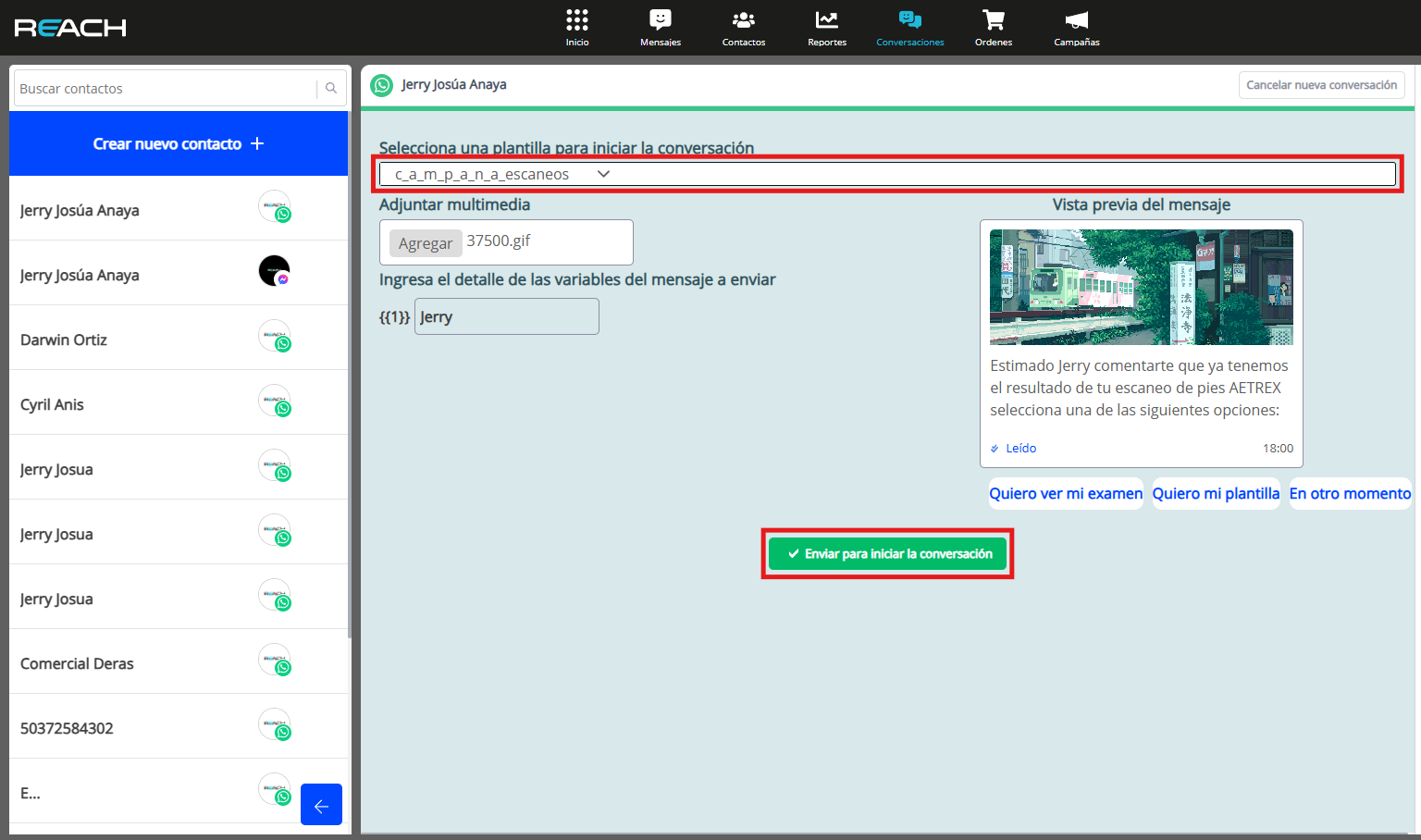The width and height of the screenshot is (1421, 840).
Task: Click the REACH logo
Action: [70, 28]
